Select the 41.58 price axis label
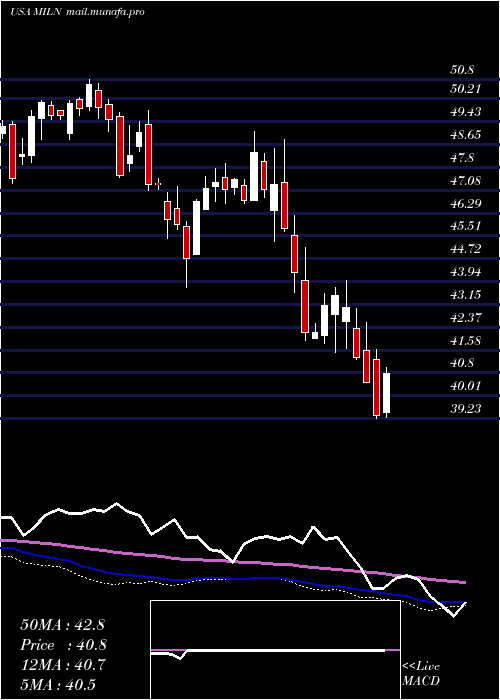 tap(466, 341)
